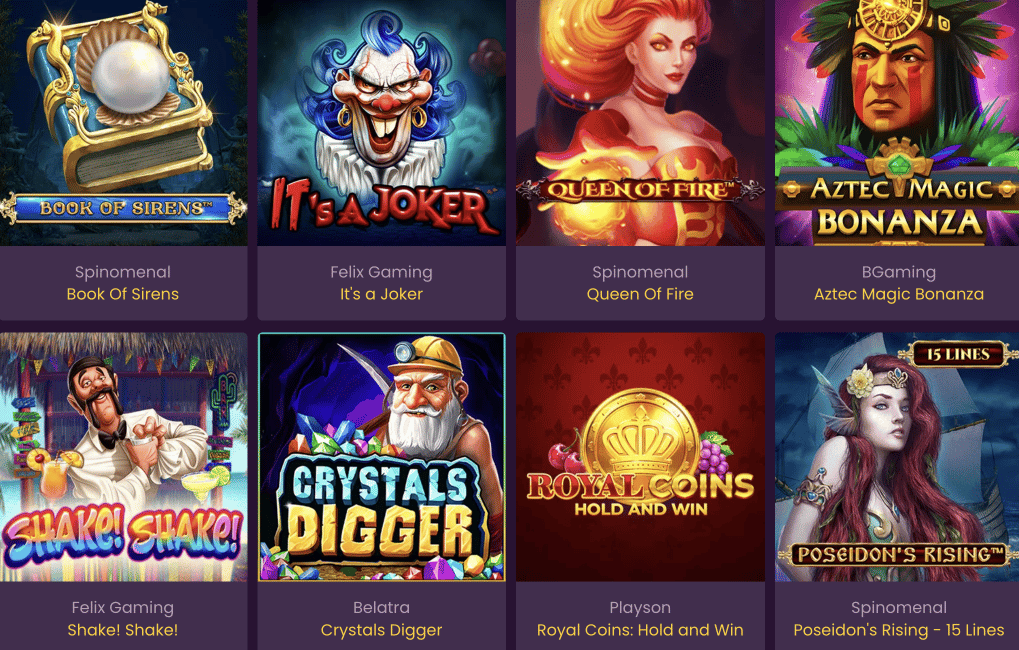
Task: Click the Playson provider label
Action: coord(640,608)
